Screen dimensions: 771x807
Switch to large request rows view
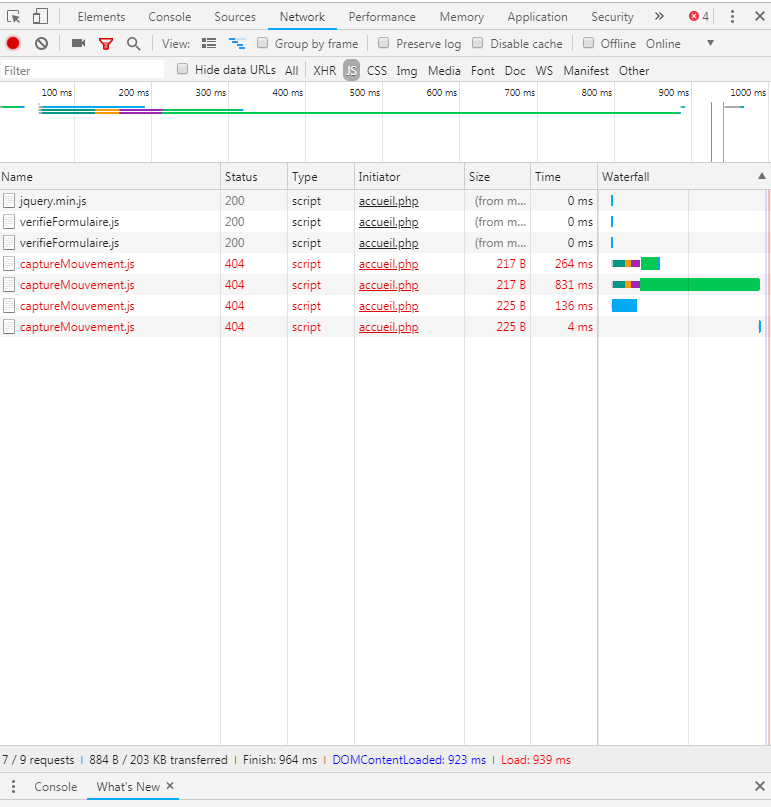tap(209, 43)
